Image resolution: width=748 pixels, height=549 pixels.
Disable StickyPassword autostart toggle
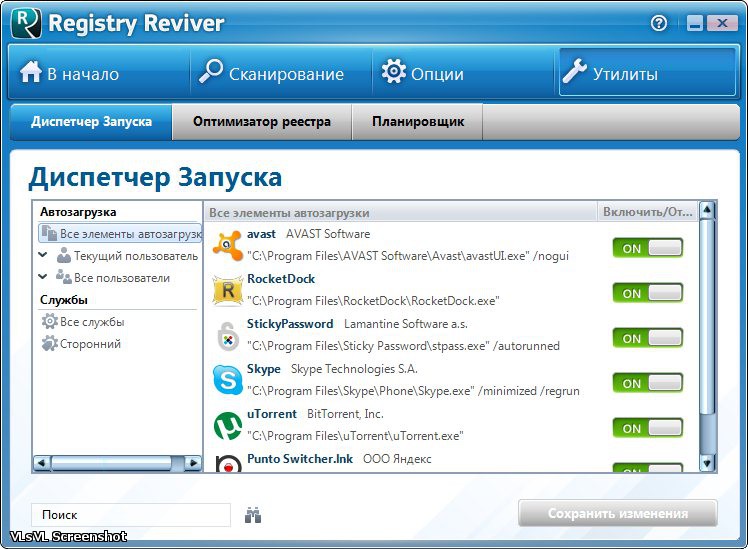click(648, 338)
